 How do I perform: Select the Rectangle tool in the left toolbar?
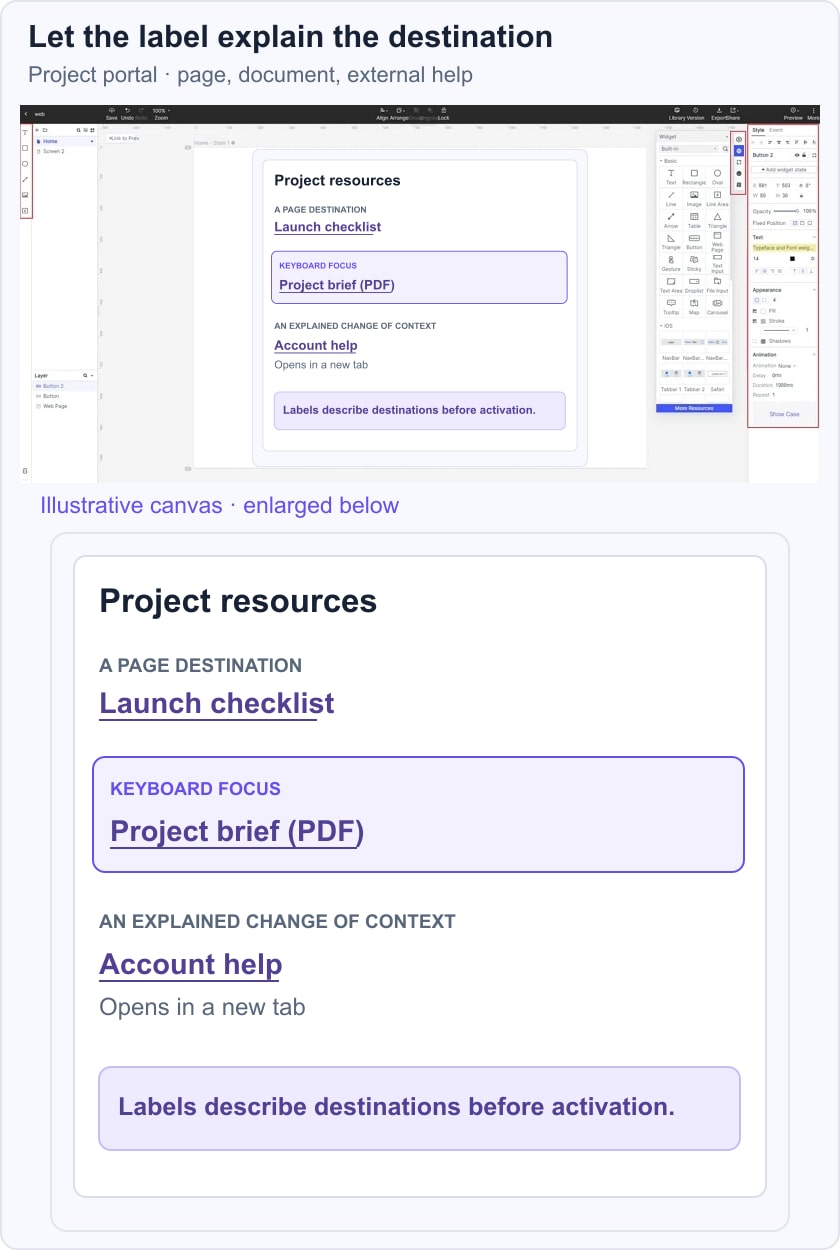(x=25, y=148)
